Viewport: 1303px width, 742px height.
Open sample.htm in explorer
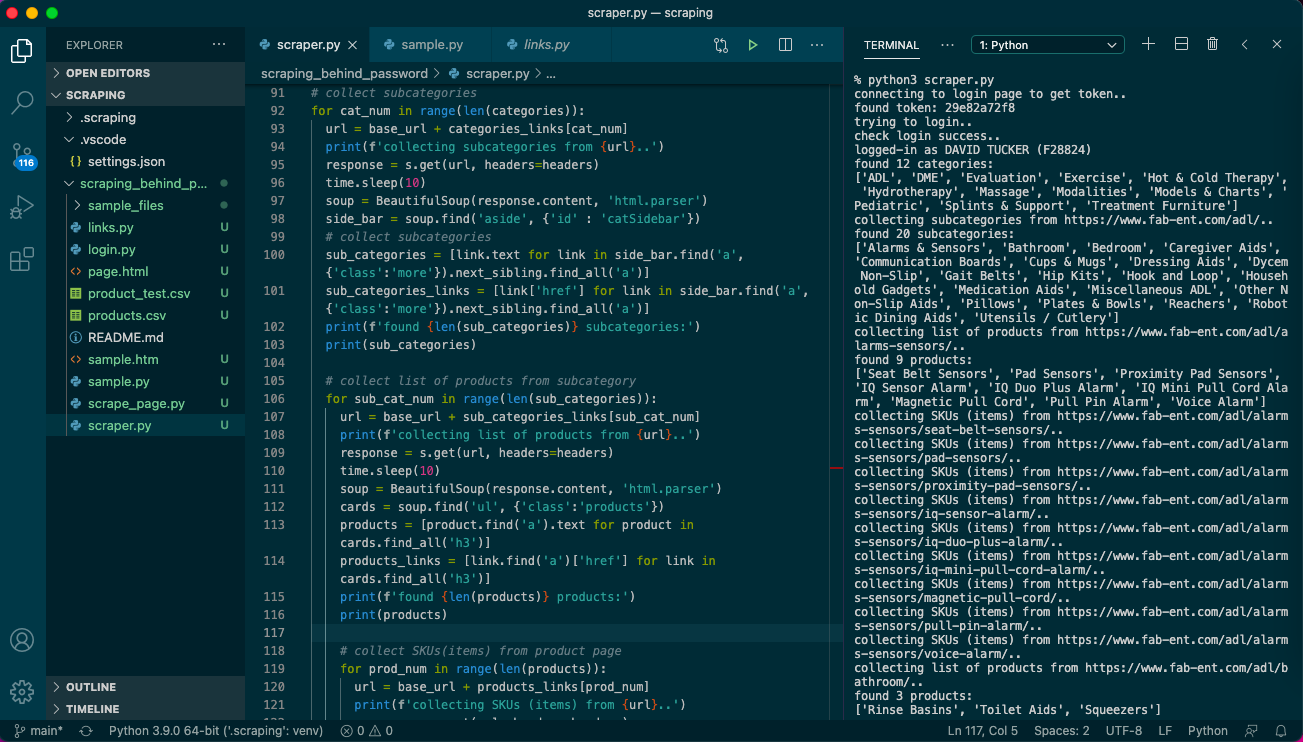145,359
